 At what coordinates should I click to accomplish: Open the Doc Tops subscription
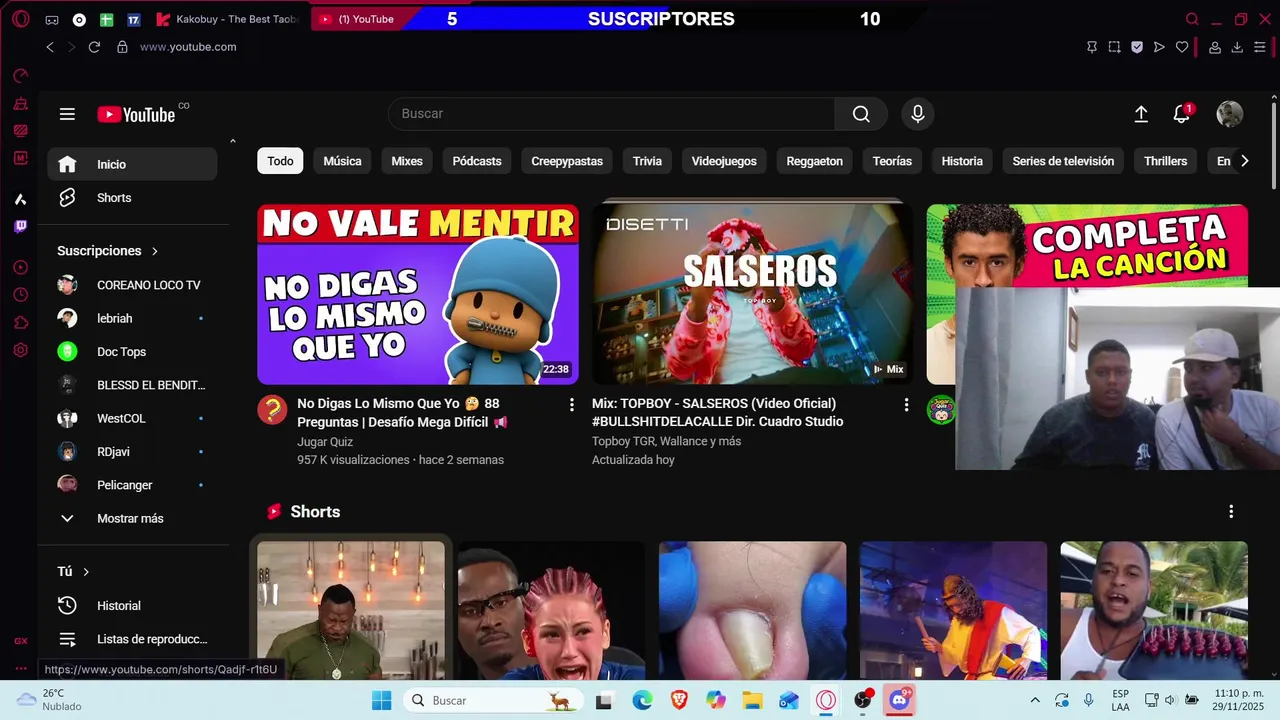(132, 352)
